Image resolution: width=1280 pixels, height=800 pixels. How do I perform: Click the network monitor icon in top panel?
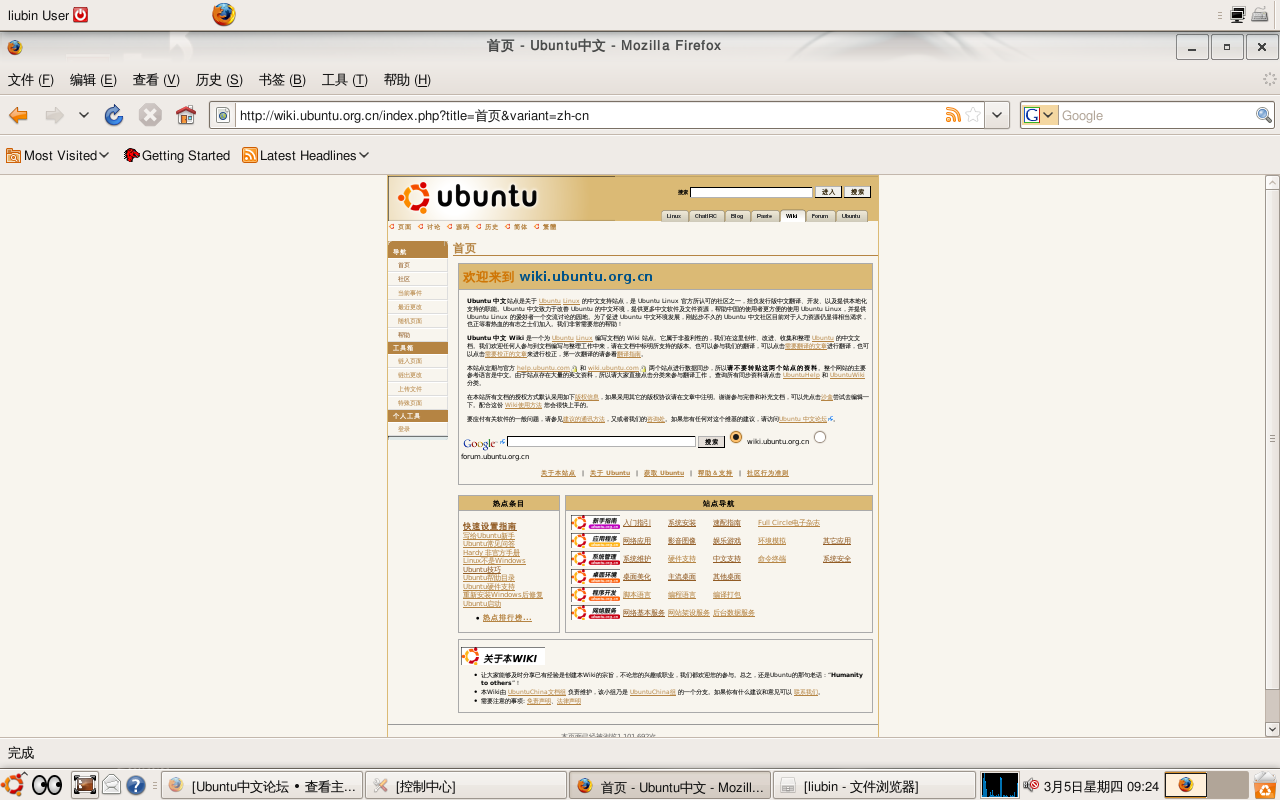pyautogui.click(x=1238, y=14)
